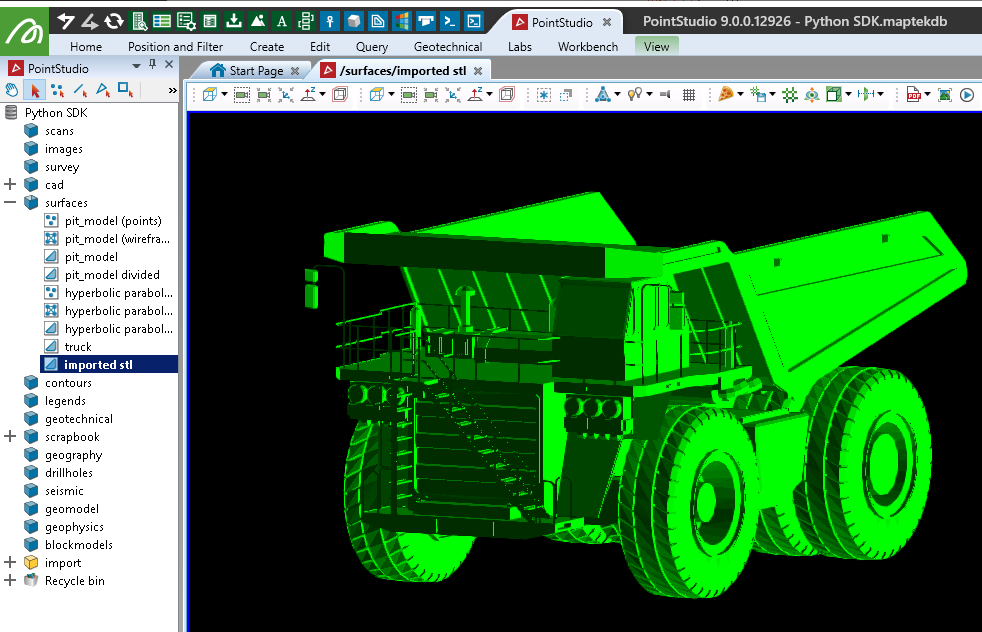Open the Geotechnical ribbon tab

447,46
